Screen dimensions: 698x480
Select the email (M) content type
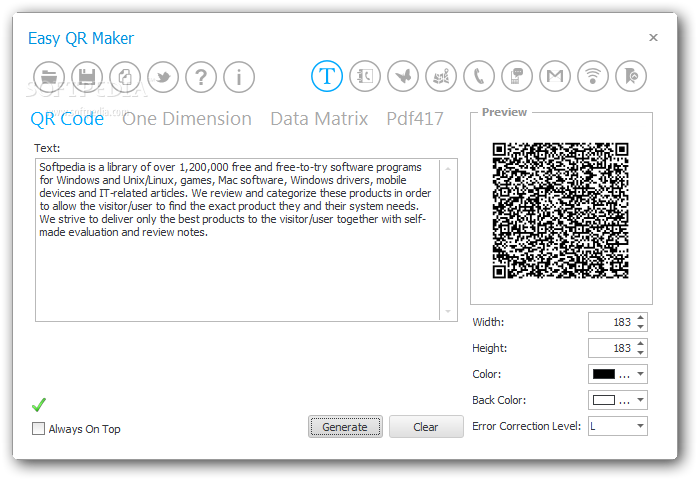[555, 76]
